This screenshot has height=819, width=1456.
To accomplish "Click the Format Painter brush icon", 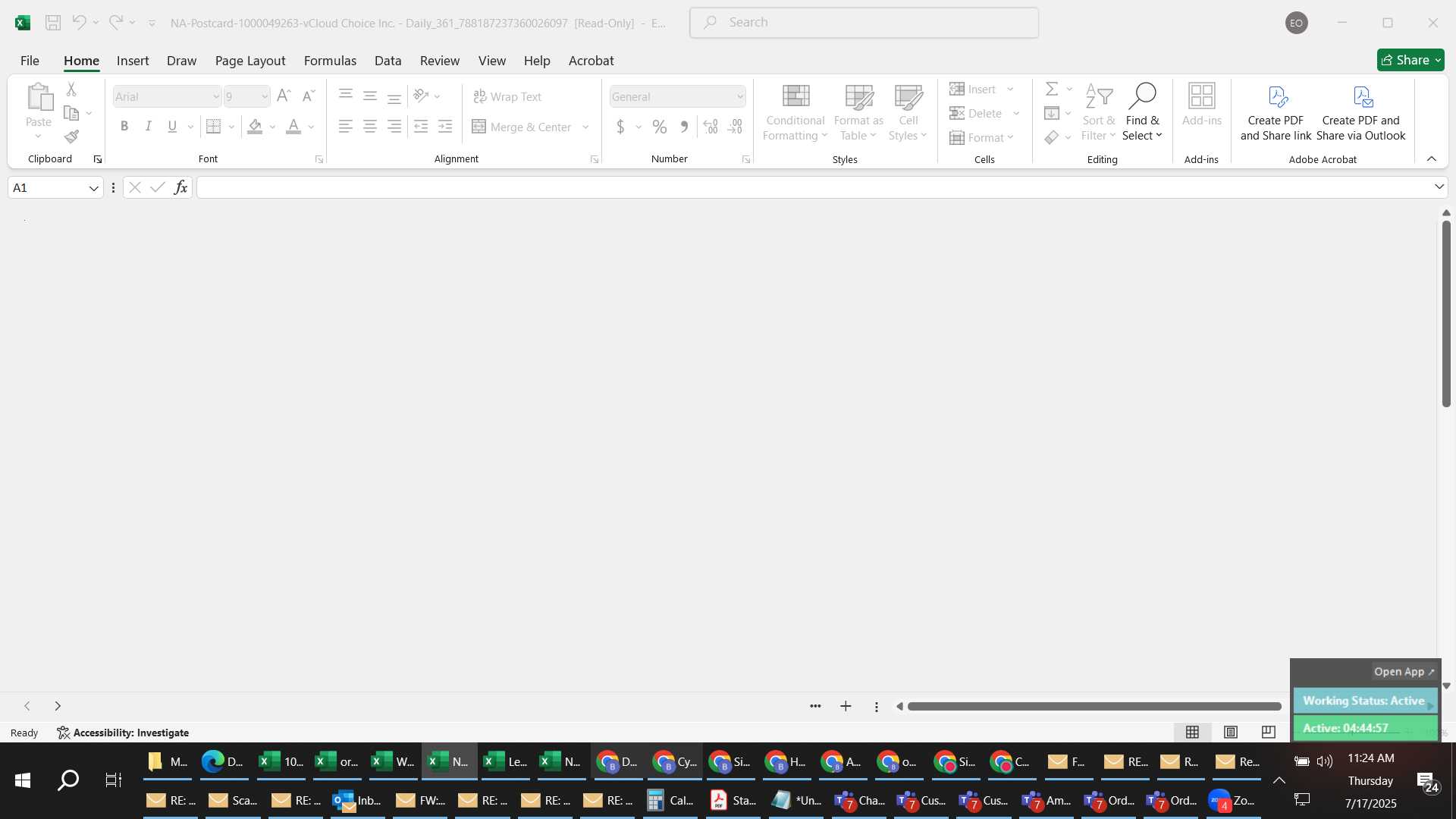I will pyautogui.click(x=71, y=136).
